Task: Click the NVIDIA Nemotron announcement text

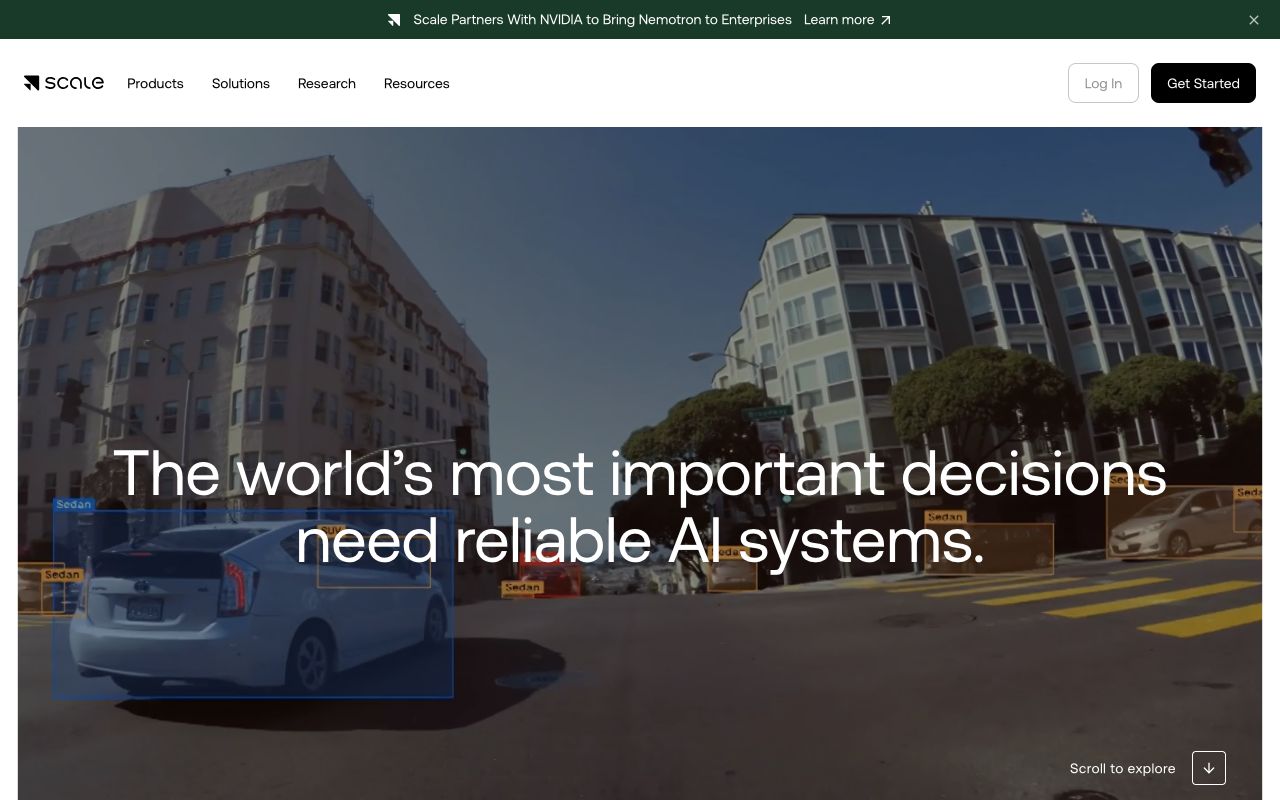Action: pos(602,20)
